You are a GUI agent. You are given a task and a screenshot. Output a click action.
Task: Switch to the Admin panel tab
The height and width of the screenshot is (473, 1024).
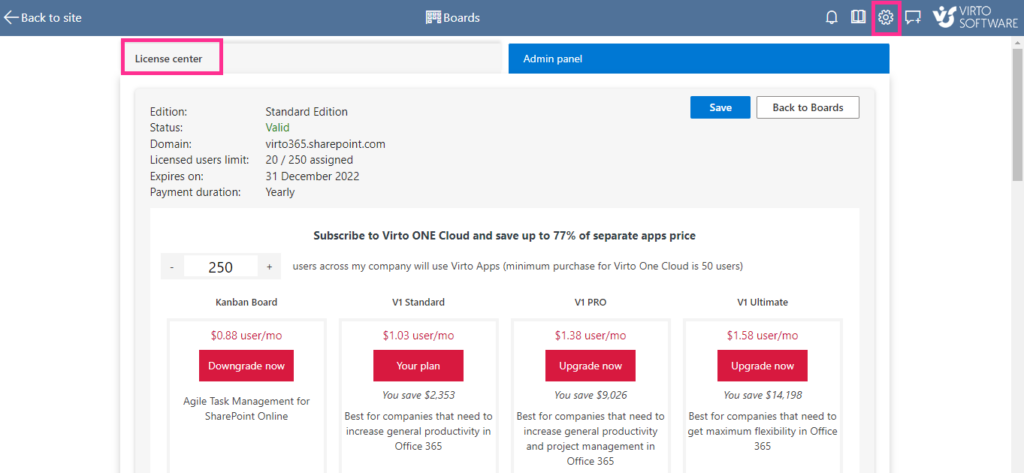coord(699,59)
